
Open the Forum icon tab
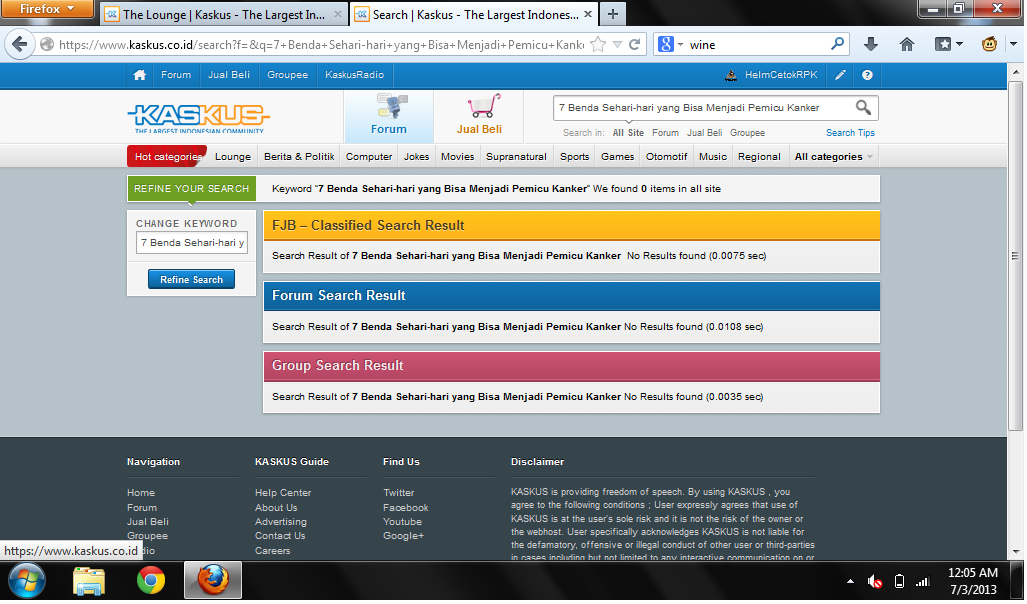(389, 116)
